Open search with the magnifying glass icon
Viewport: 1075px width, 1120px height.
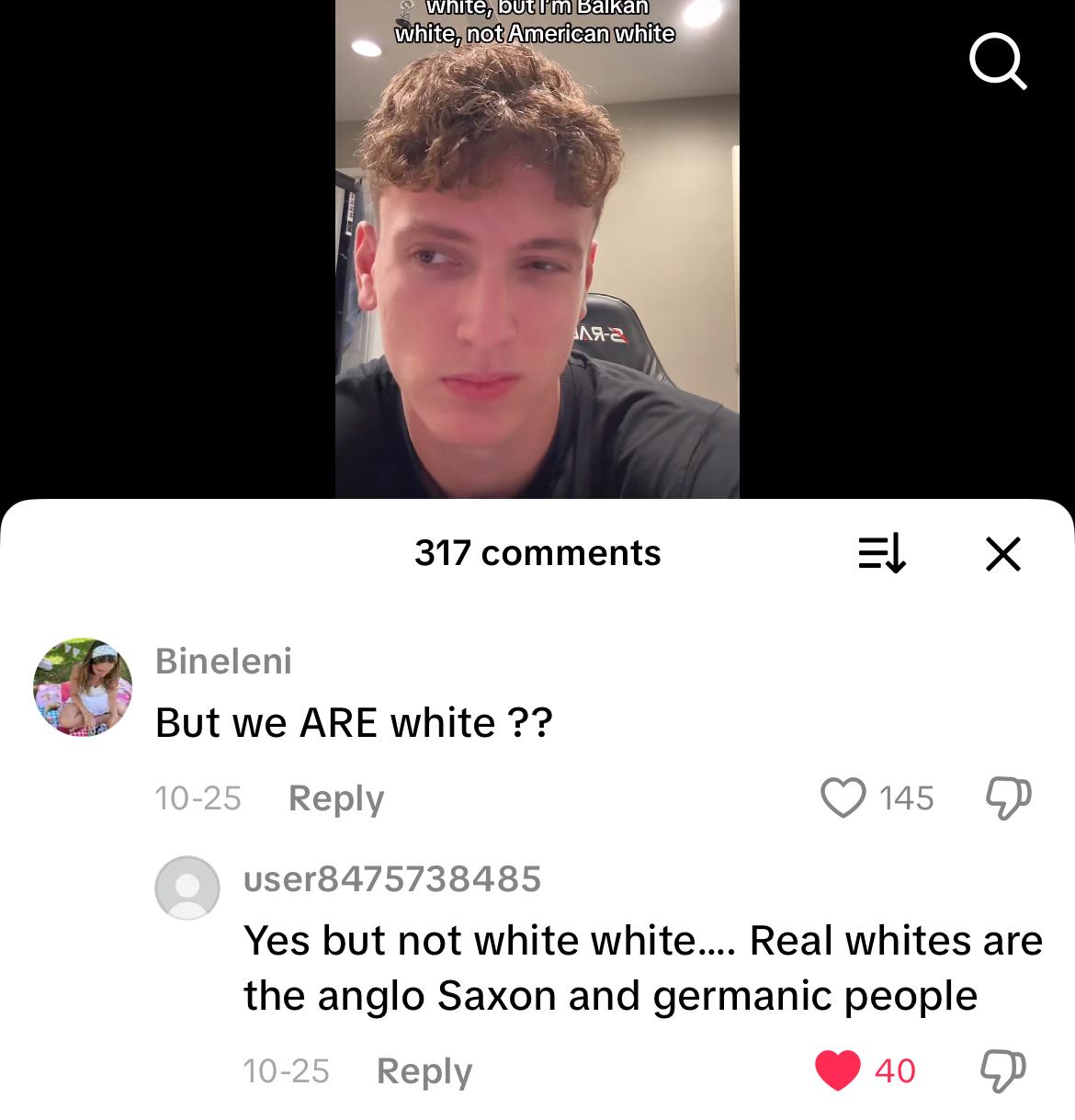point(998,62)
